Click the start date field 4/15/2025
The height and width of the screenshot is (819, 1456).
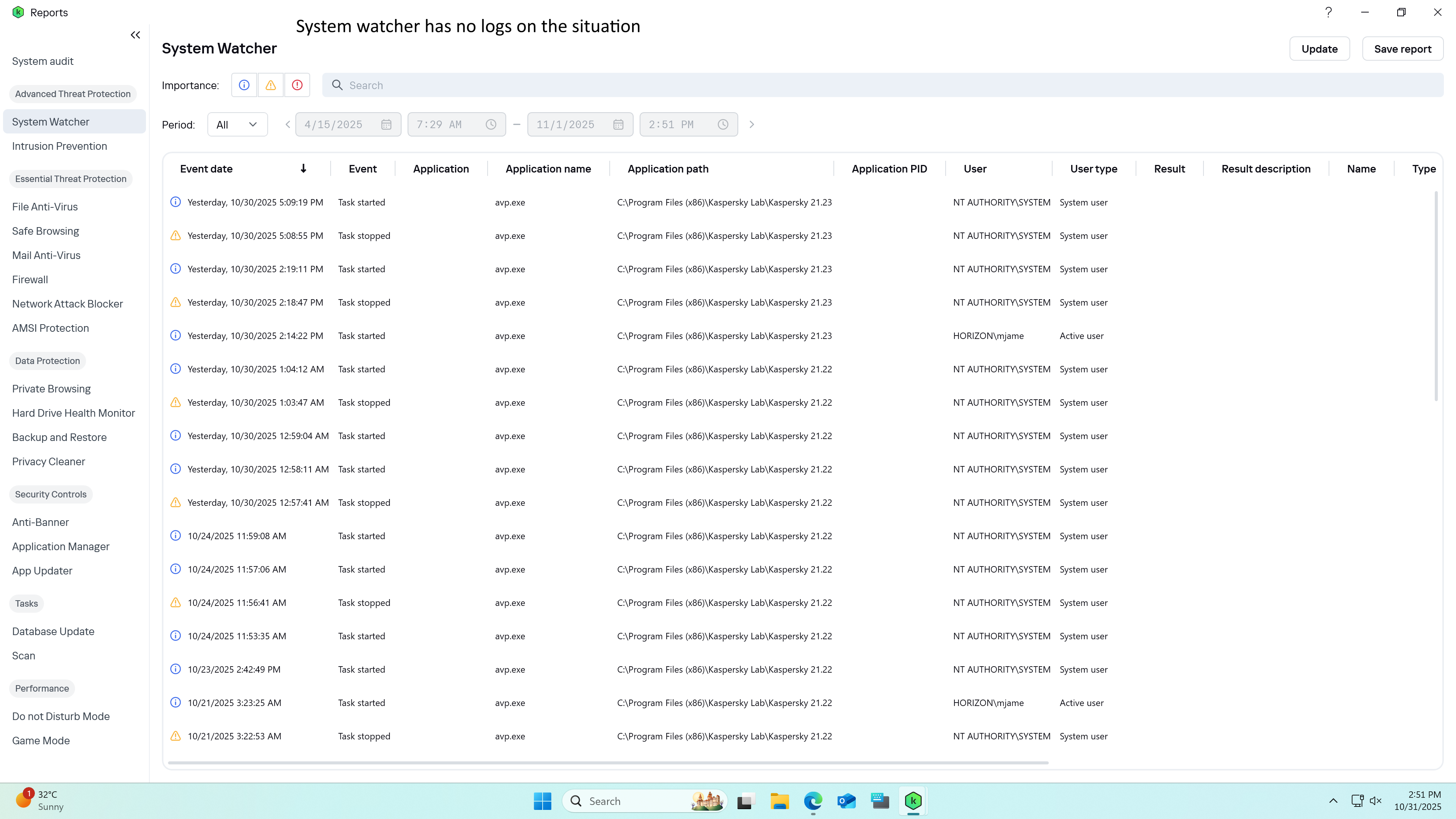(x=348, y=124)
